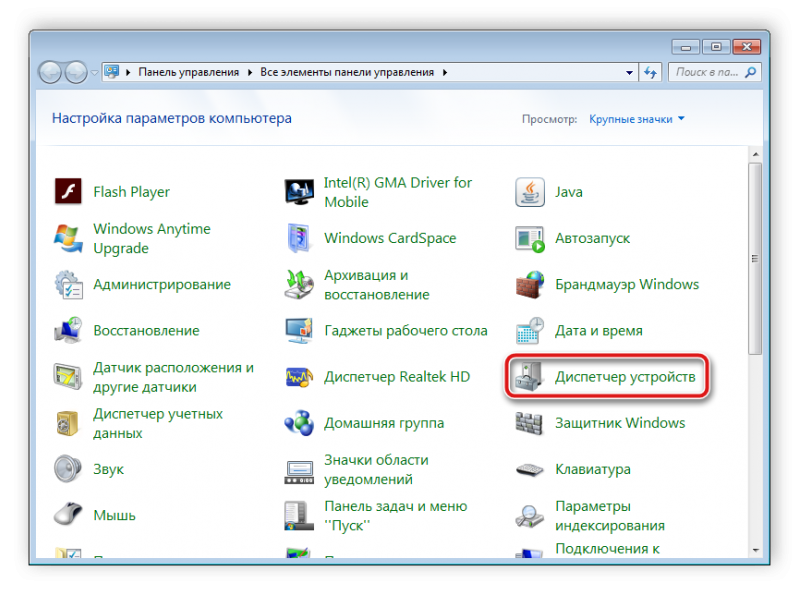Open the Java coffee cup icon

(x=530, y=192)
